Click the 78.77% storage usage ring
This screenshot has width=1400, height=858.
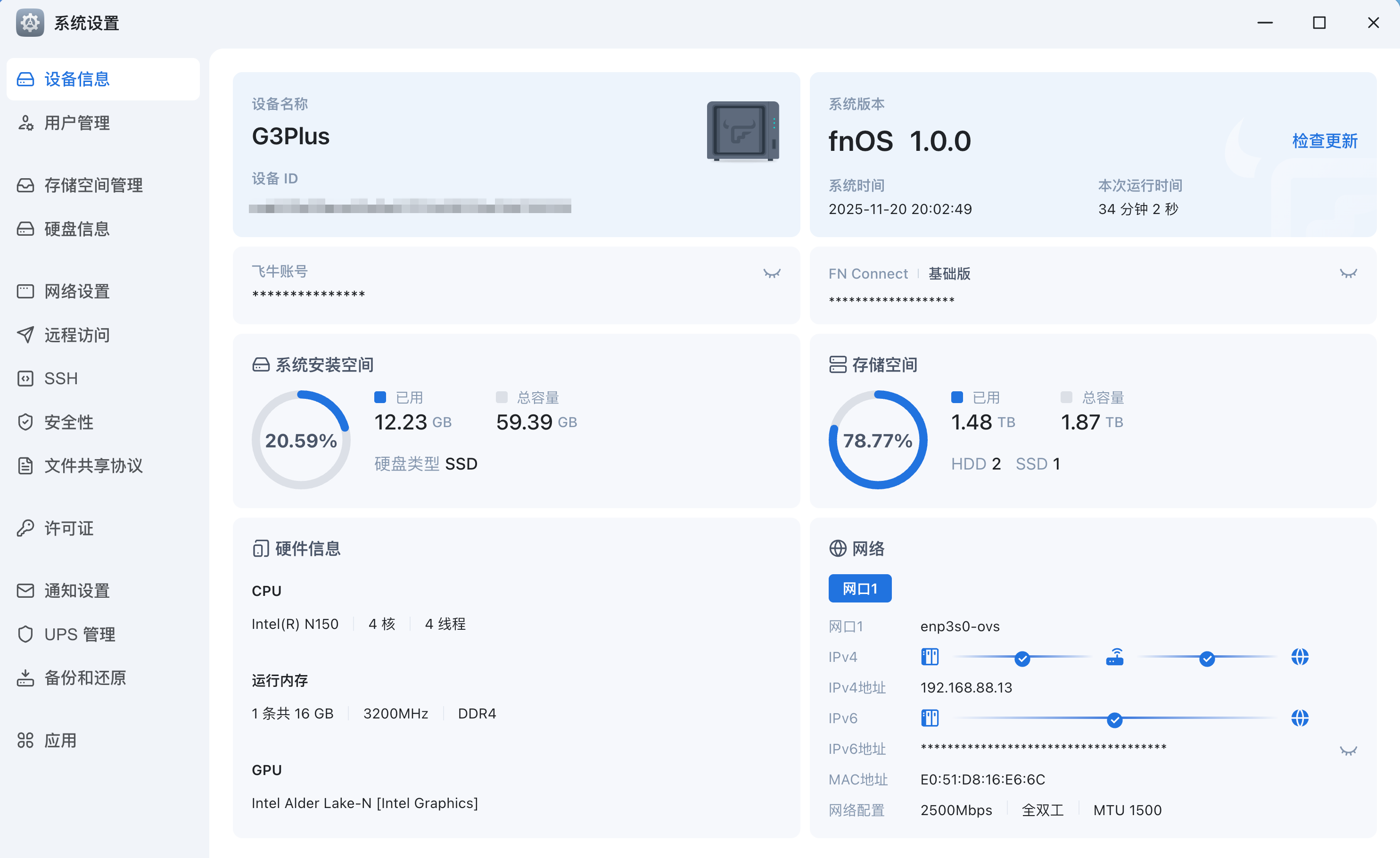pyautogui.click(x=877, y=440)
